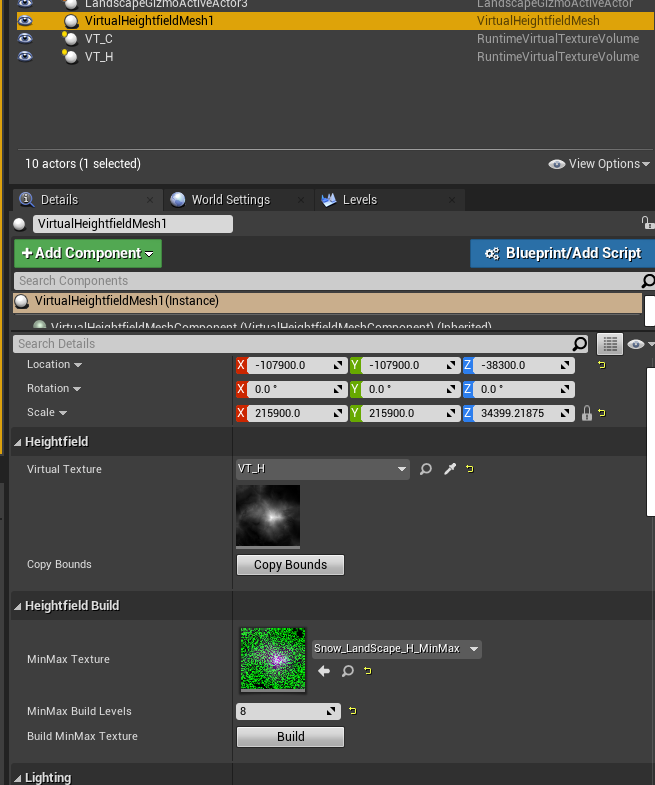The width and height of the screenshot is (655, 785).
Task: Click the scale lock icon
Action: point(587,413)
